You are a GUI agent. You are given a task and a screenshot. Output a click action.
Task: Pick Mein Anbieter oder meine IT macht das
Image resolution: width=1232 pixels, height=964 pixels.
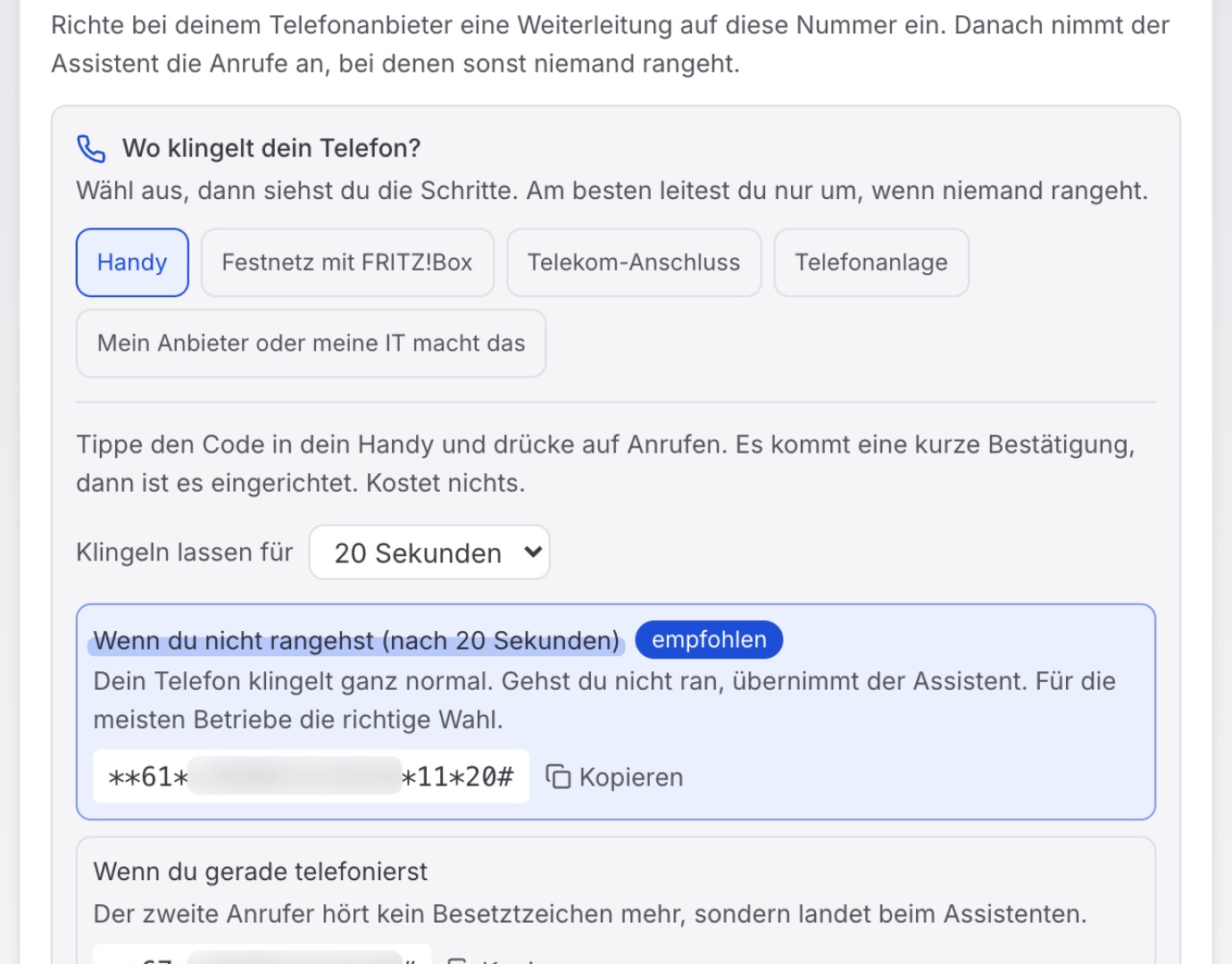(x=311, y=344)
